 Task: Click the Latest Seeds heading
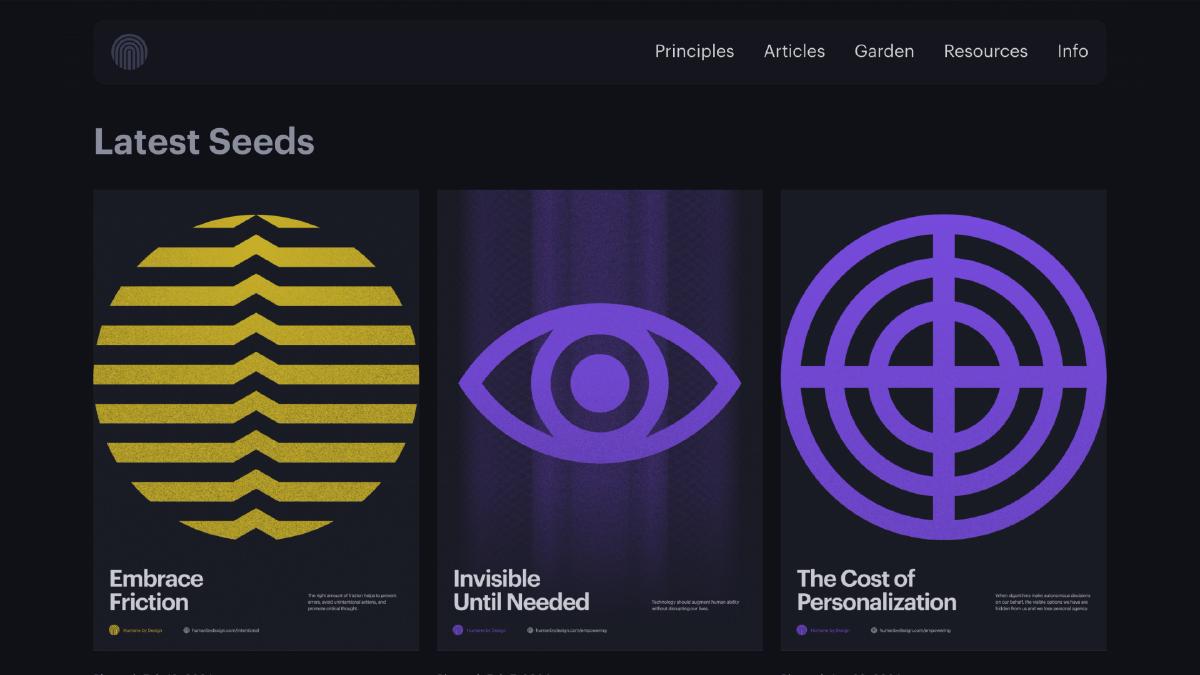pyautogui.click(x=203, y=142)
